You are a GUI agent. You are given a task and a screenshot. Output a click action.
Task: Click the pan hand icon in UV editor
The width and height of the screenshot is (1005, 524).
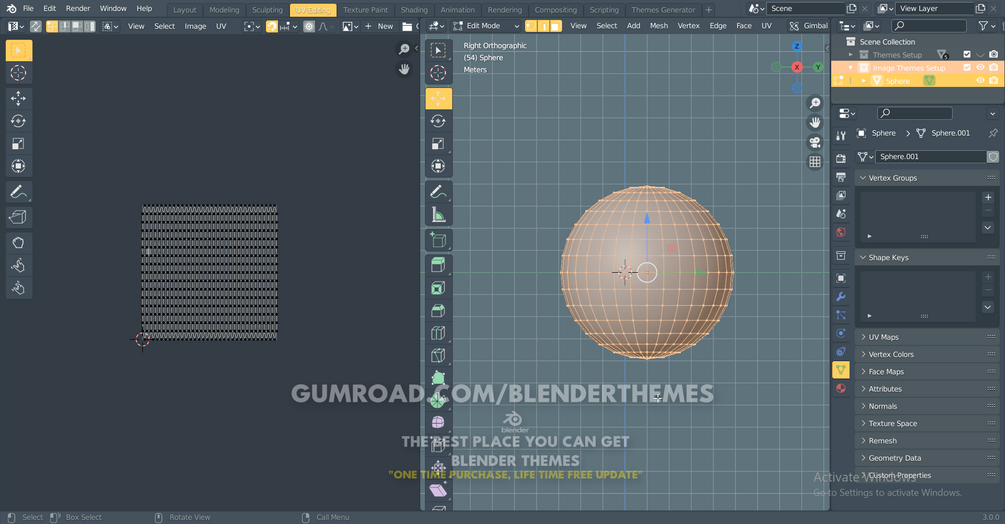pyautogui.click(x=404, y=69)
